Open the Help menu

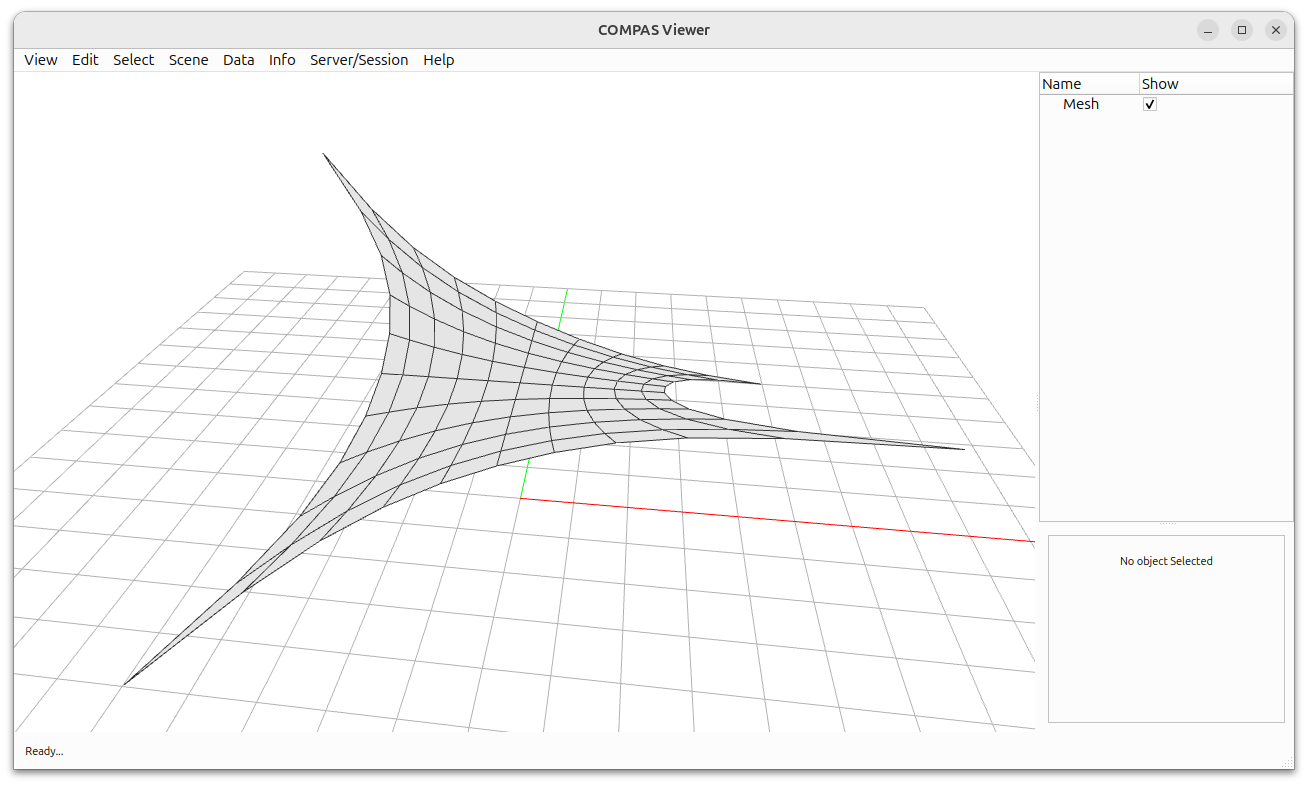(438, 60)
